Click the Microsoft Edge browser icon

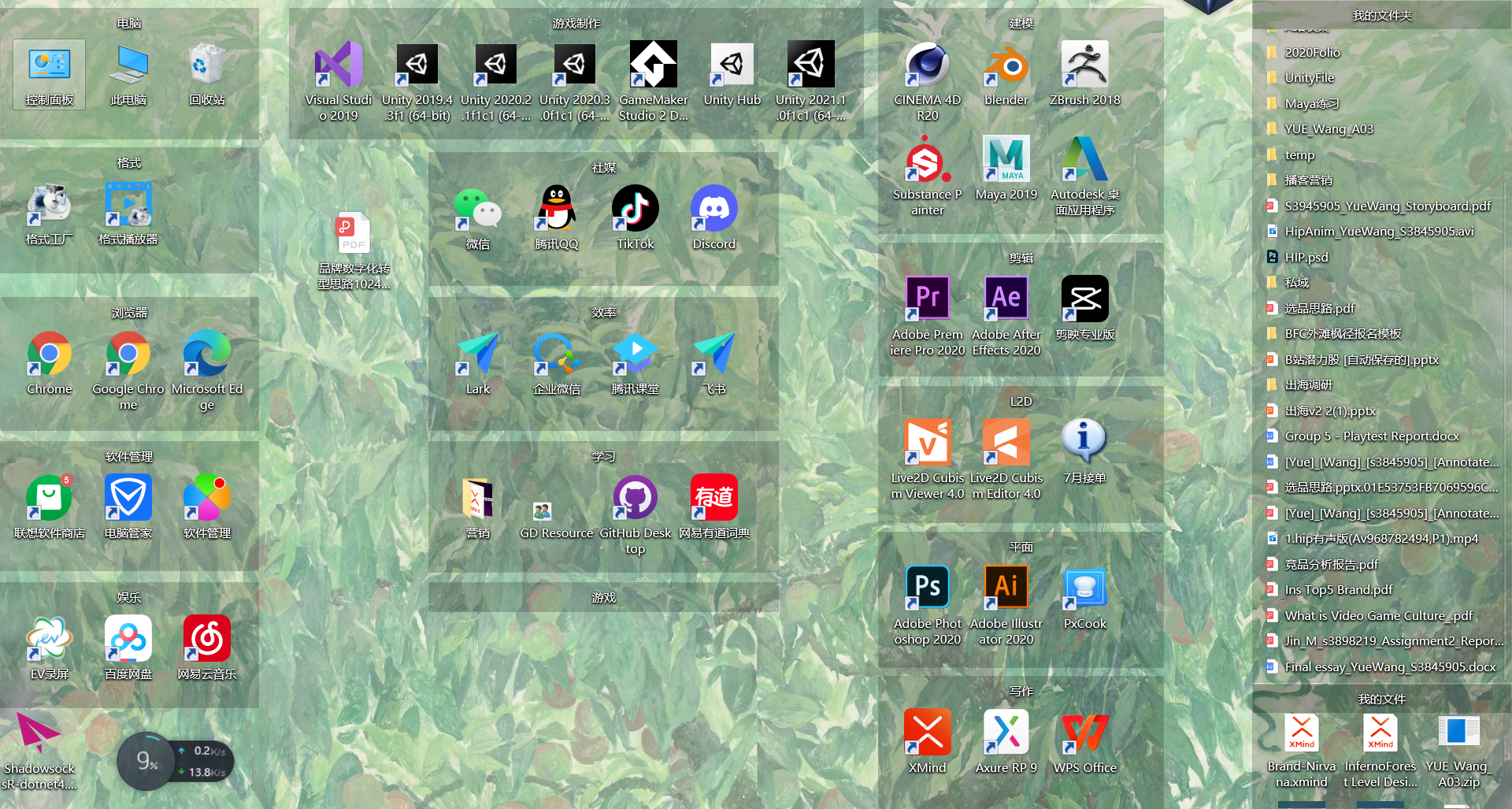coord(206,354)
